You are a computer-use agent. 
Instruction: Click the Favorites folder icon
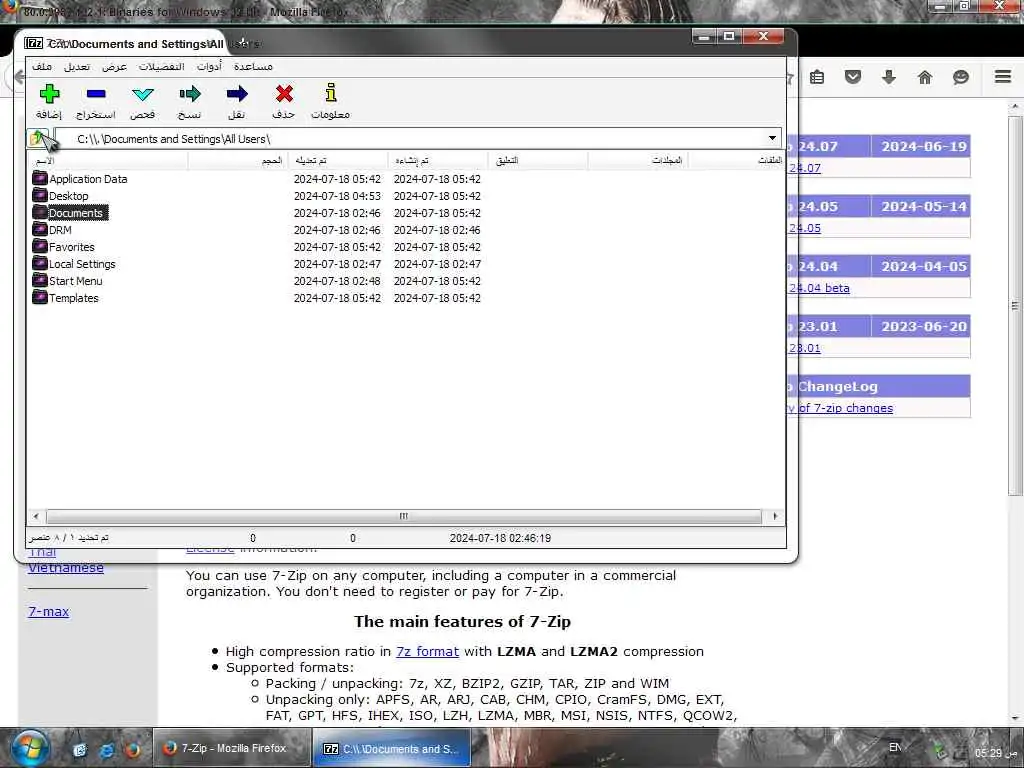[40, 246]
